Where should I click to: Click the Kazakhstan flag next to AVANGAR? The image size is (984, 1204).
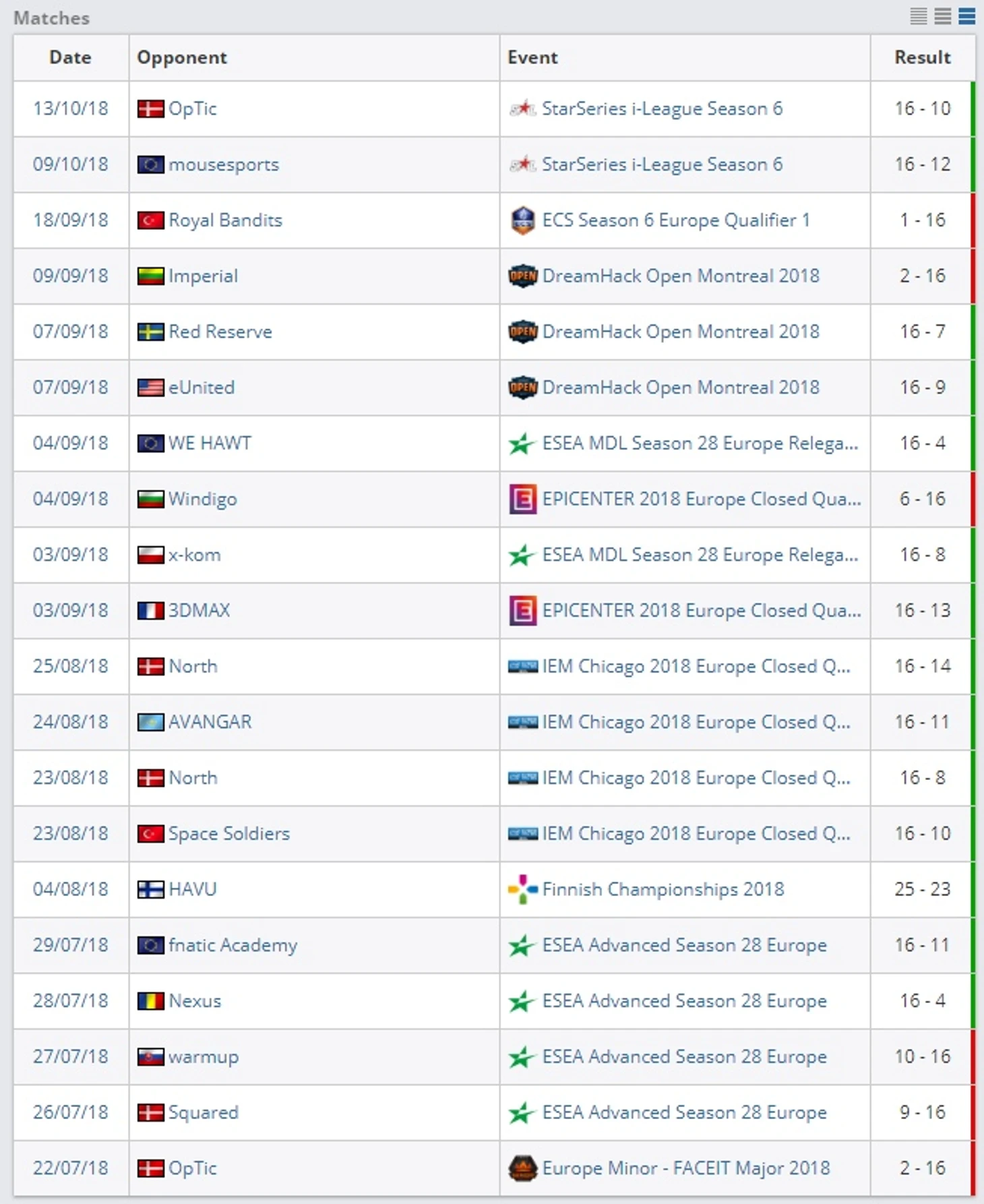[x=150, y=723]
